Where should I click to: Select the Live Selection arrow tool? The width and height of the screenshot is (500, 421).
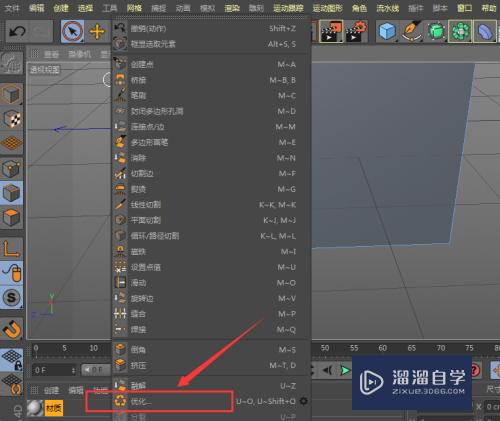pos(72,32)
